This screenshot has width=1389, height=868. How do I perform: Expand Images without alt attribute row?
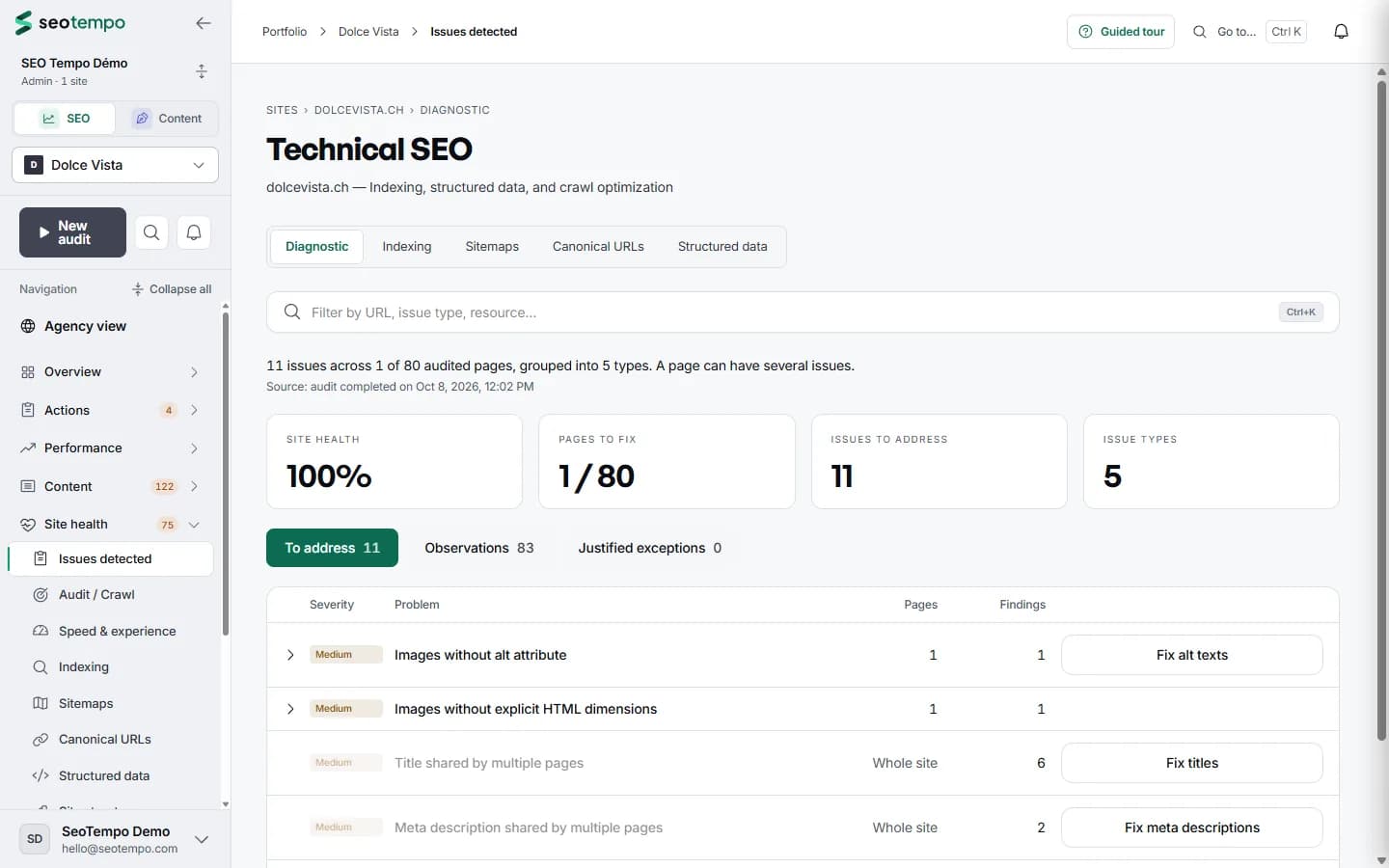(290, 655)
